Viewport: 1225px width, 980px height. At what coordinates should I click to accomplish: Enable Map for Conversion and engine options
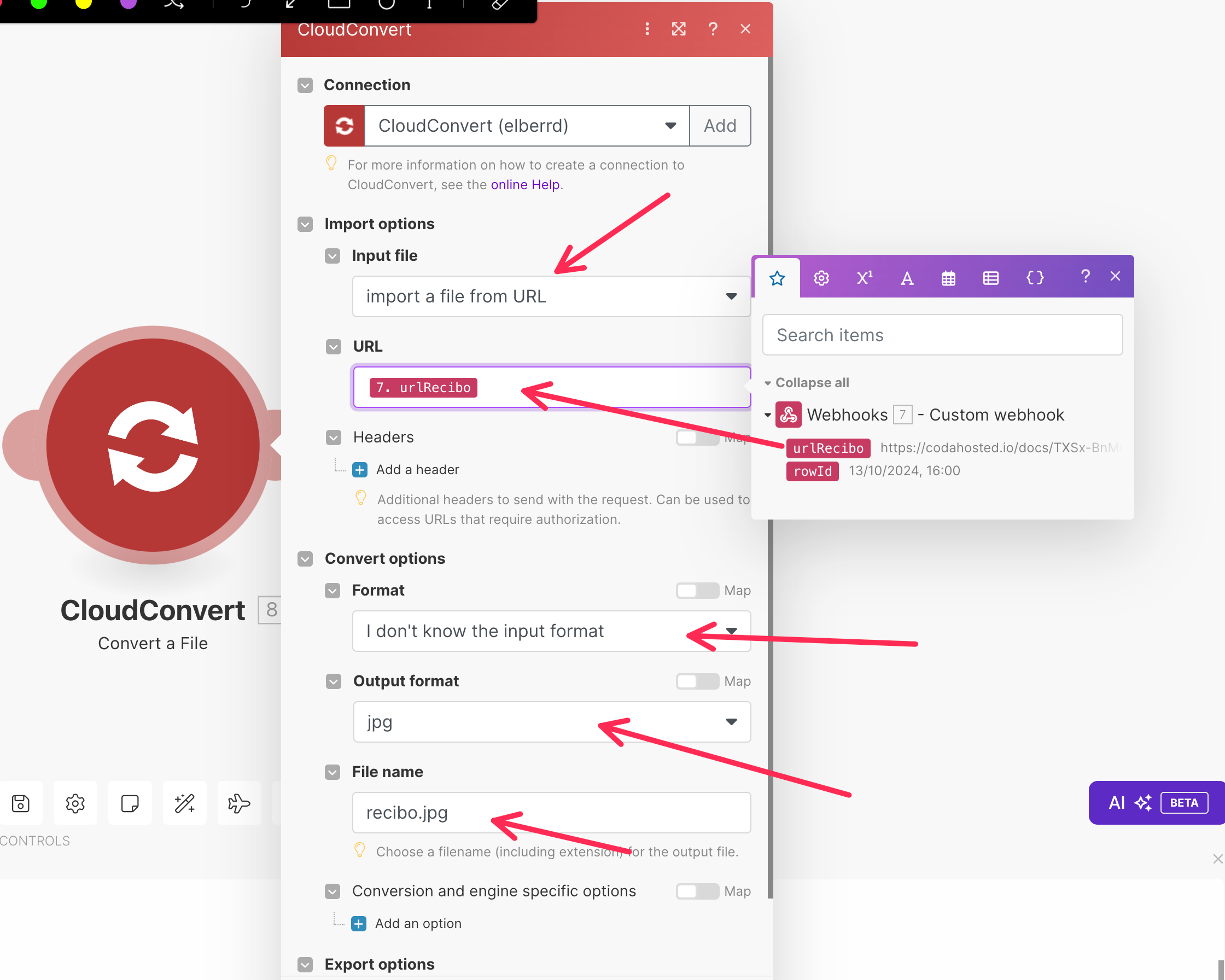click(x=697, y=891)
